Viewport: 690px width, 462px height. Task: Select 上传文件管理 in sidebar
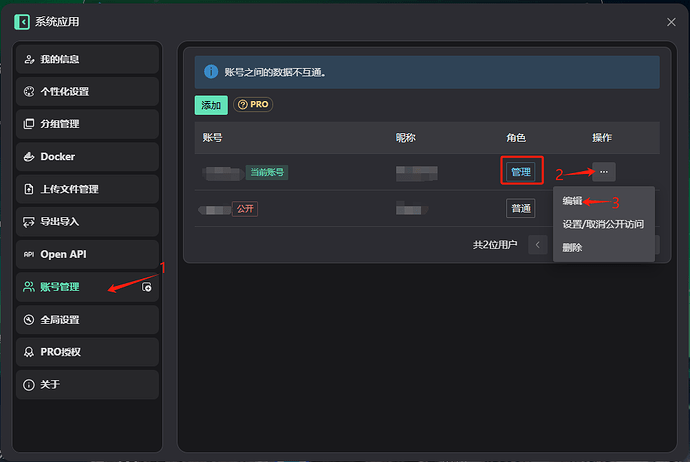pyautogui.click(x=87, y=189)
